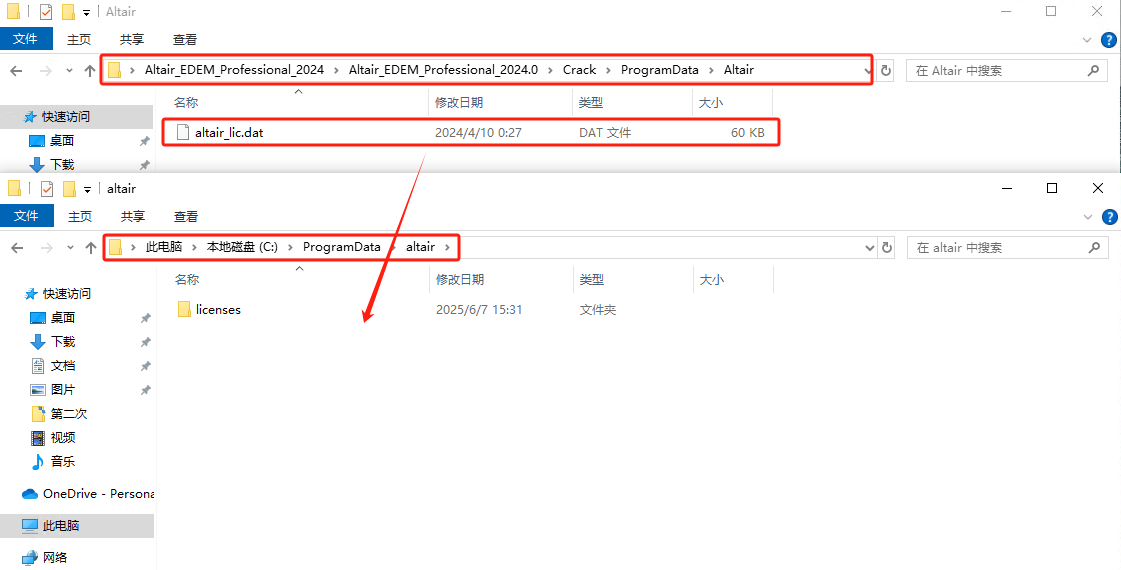Click 本地磁盘 (C:) breadcrumb segment
Image resolution: width=1121 pixels, height=570 pixels.
tap(242, 247)
